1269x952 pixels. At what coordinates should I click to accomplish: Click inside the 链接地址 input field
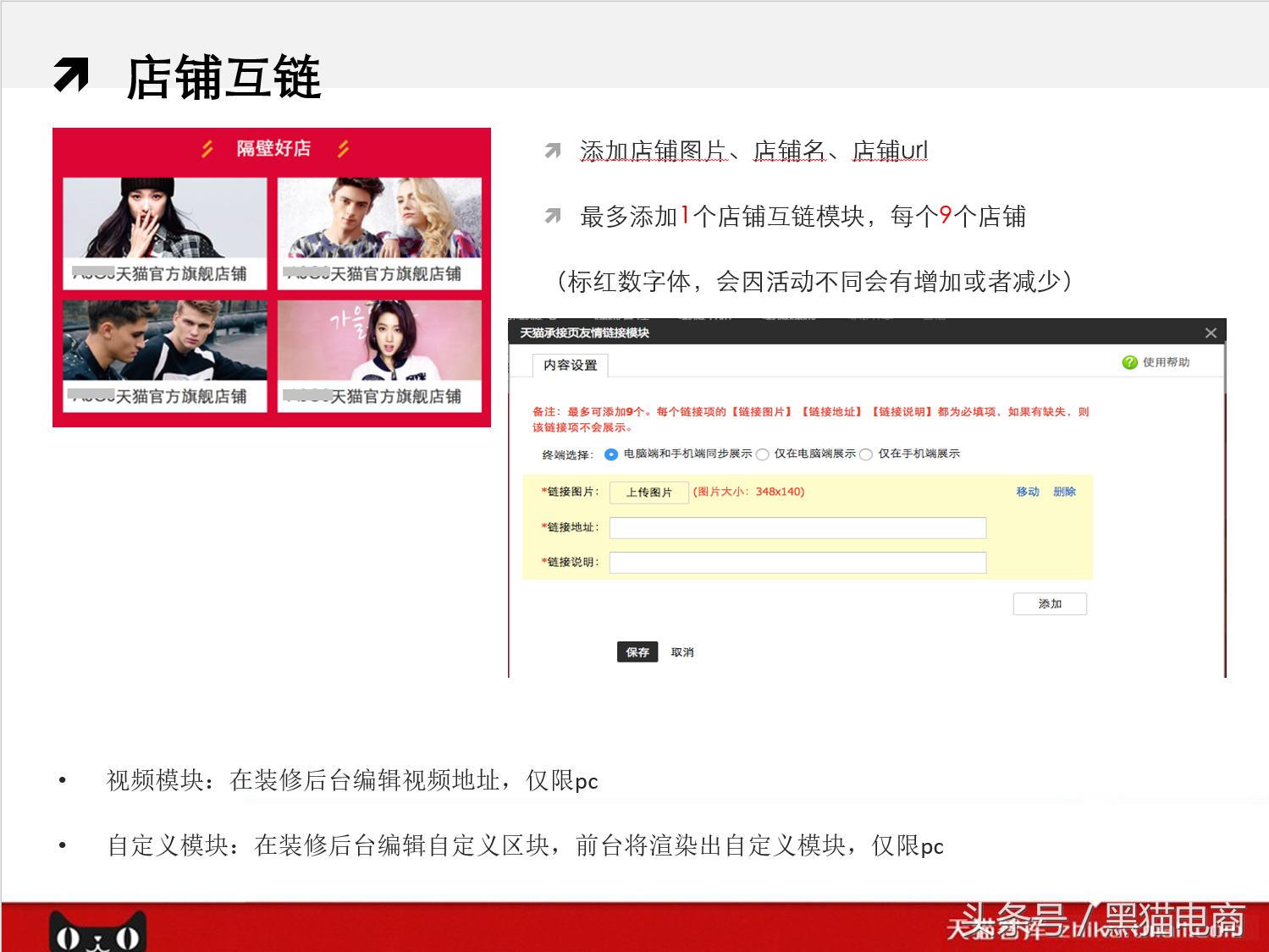tap(797, 527)
